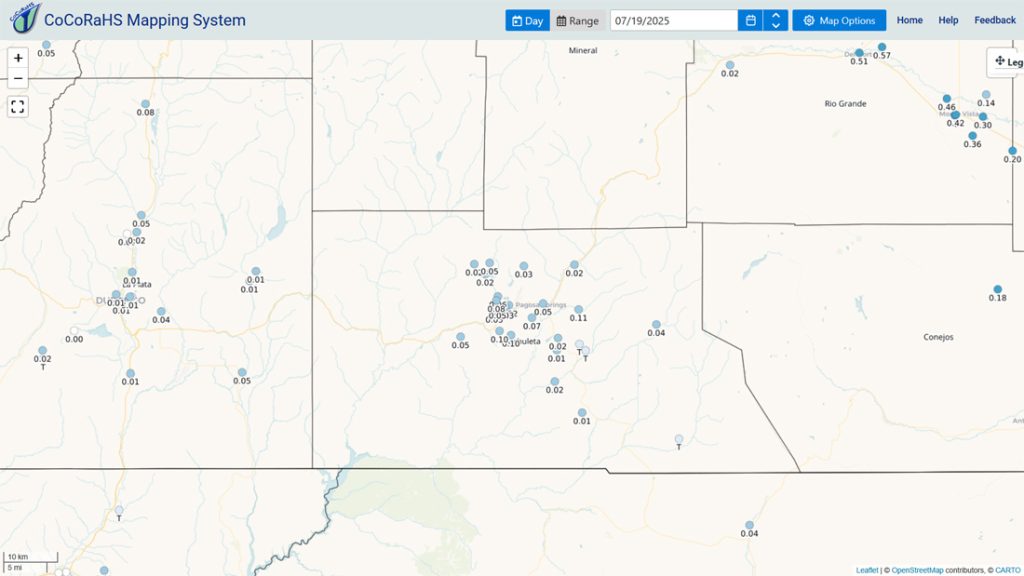Open the calendar date picker
Image resolution: width=1024 pixels, height=576 pixels.
point(750,20)
